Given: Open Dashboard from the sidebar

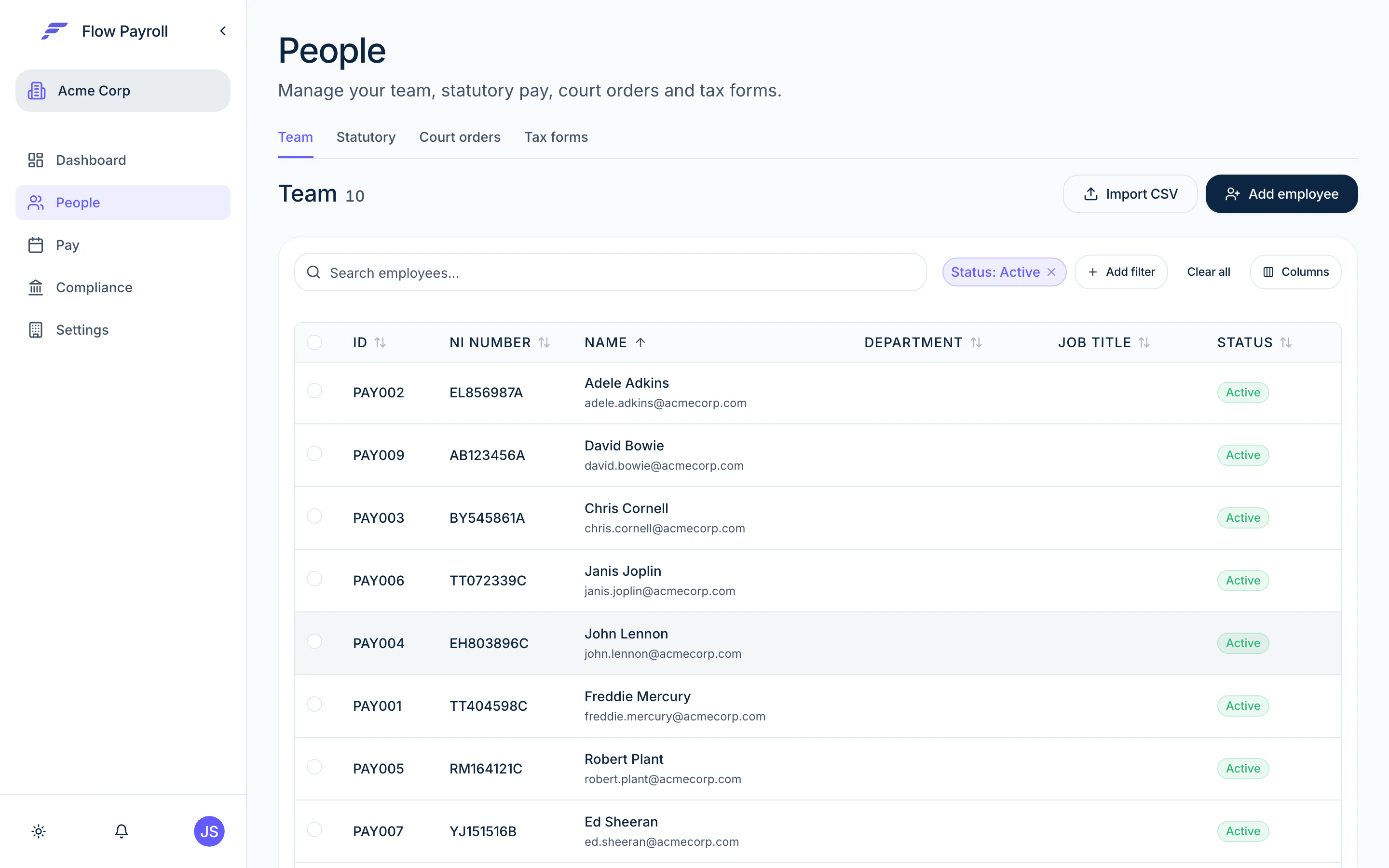Looking at the screenshot, I should pos(123,160).
